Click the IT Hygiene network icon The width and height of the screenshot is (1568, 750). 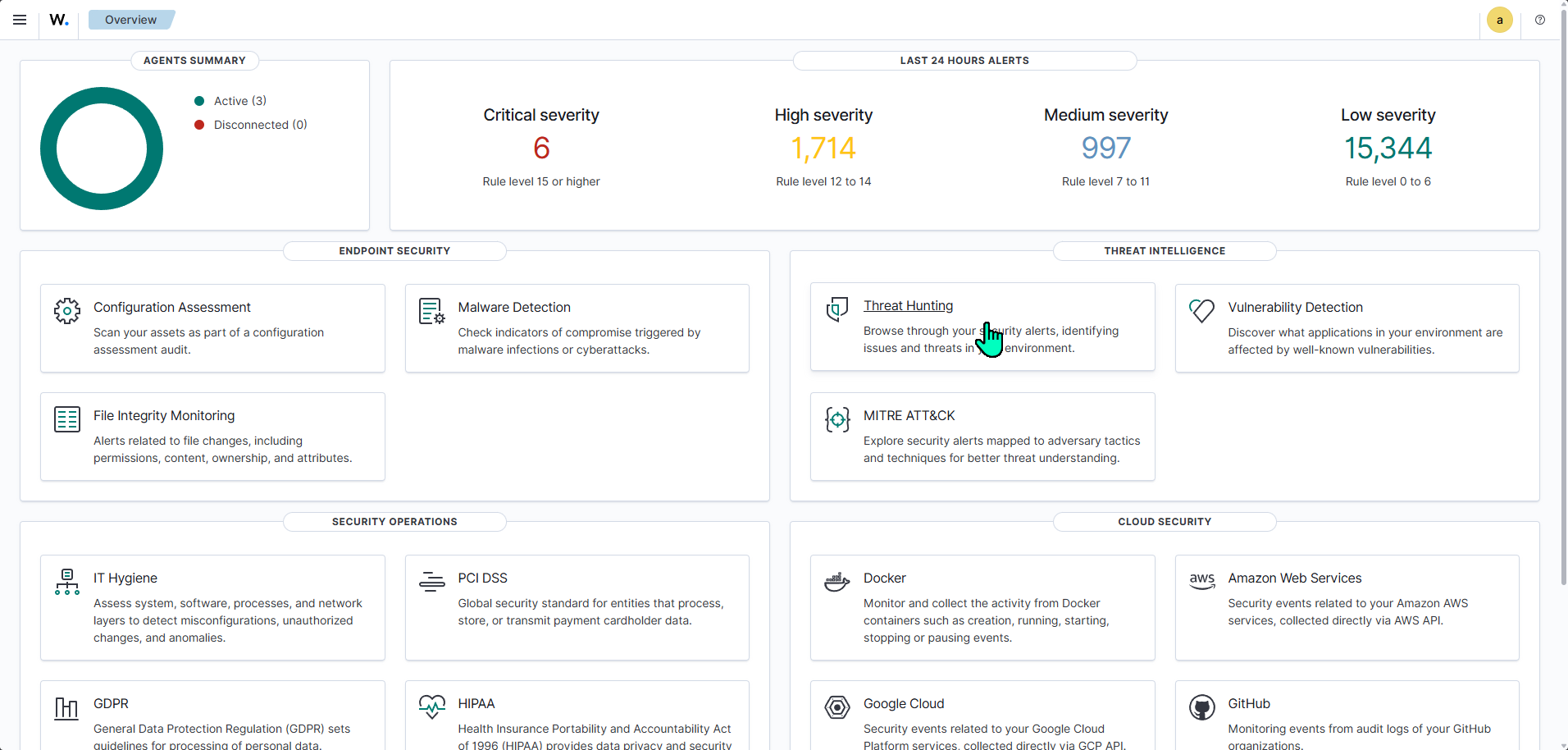(x=67, y=582)
